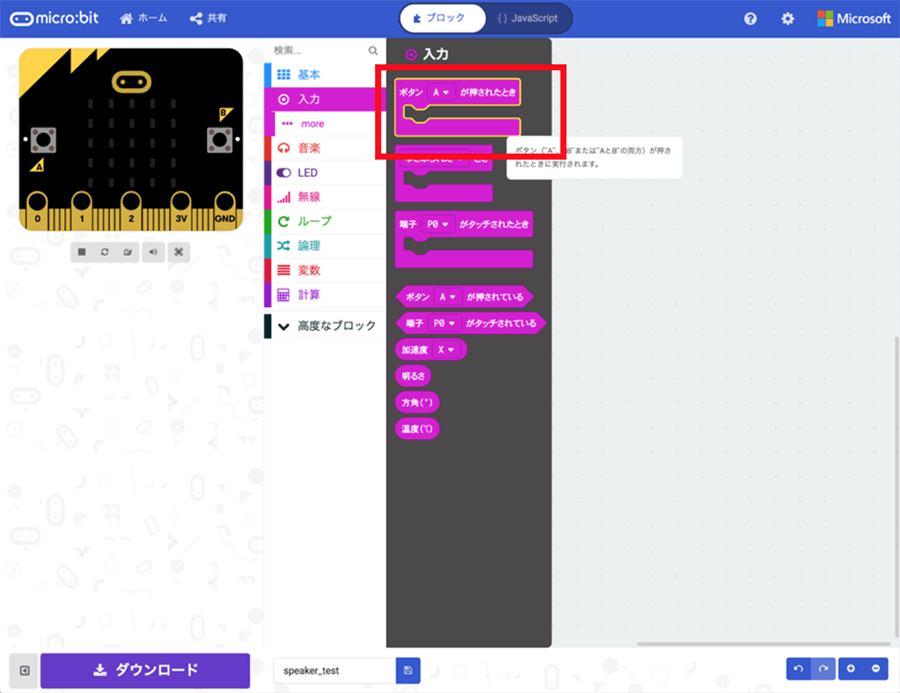
Task: Redo the last action
Action: [823, 669]
